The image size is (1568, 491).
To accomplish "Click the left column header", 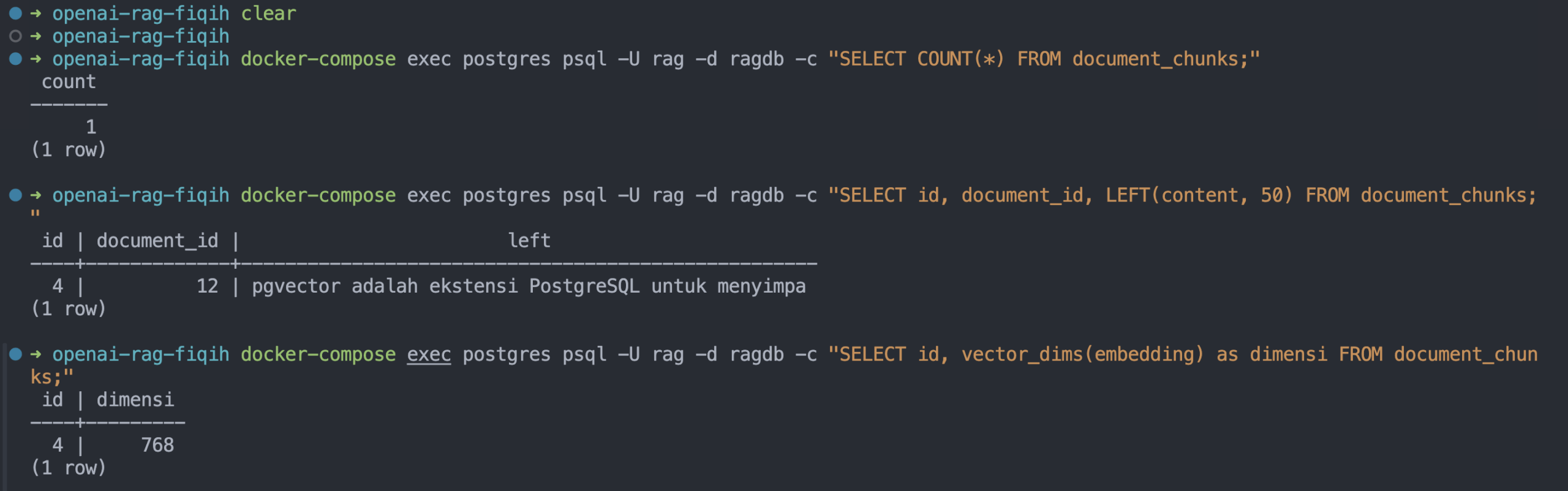I will click(x=529, y=241).
